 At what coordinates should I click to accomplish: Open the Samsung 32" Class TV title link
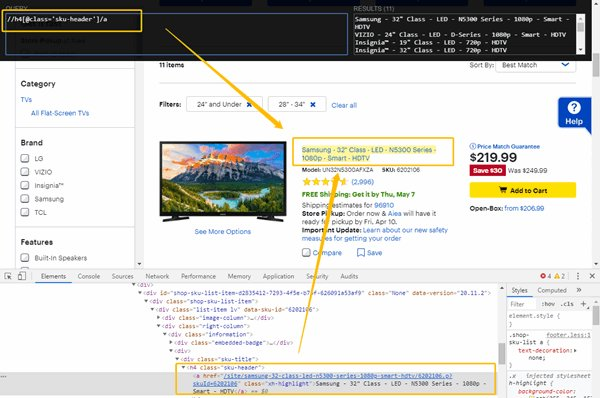[x=369, y=154]
